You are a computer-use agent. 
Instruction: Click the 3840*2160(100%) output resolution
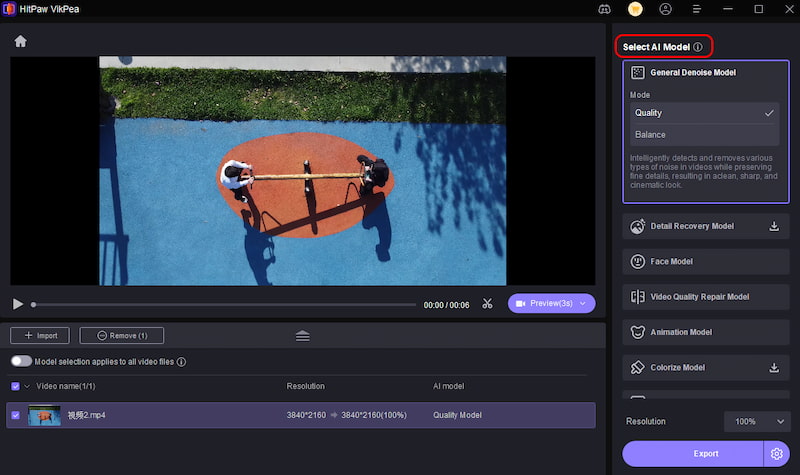pyautogui.click(x=374, y=415)
